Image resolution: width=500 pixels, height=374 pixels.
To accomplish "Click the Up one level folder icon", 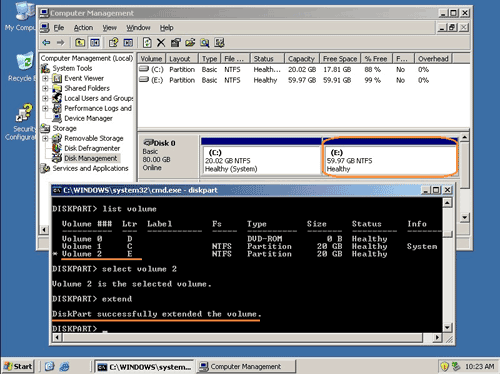I will [80, 43].
